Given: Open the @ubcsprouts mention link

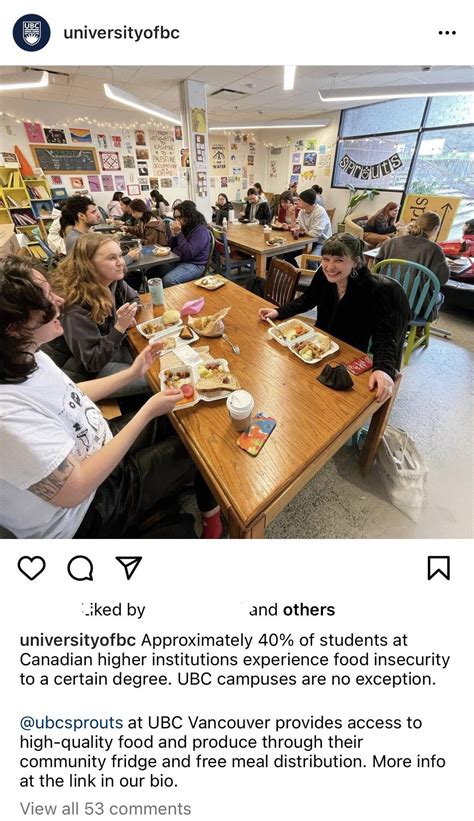Looking at the screenshot, I should point(71,723).
